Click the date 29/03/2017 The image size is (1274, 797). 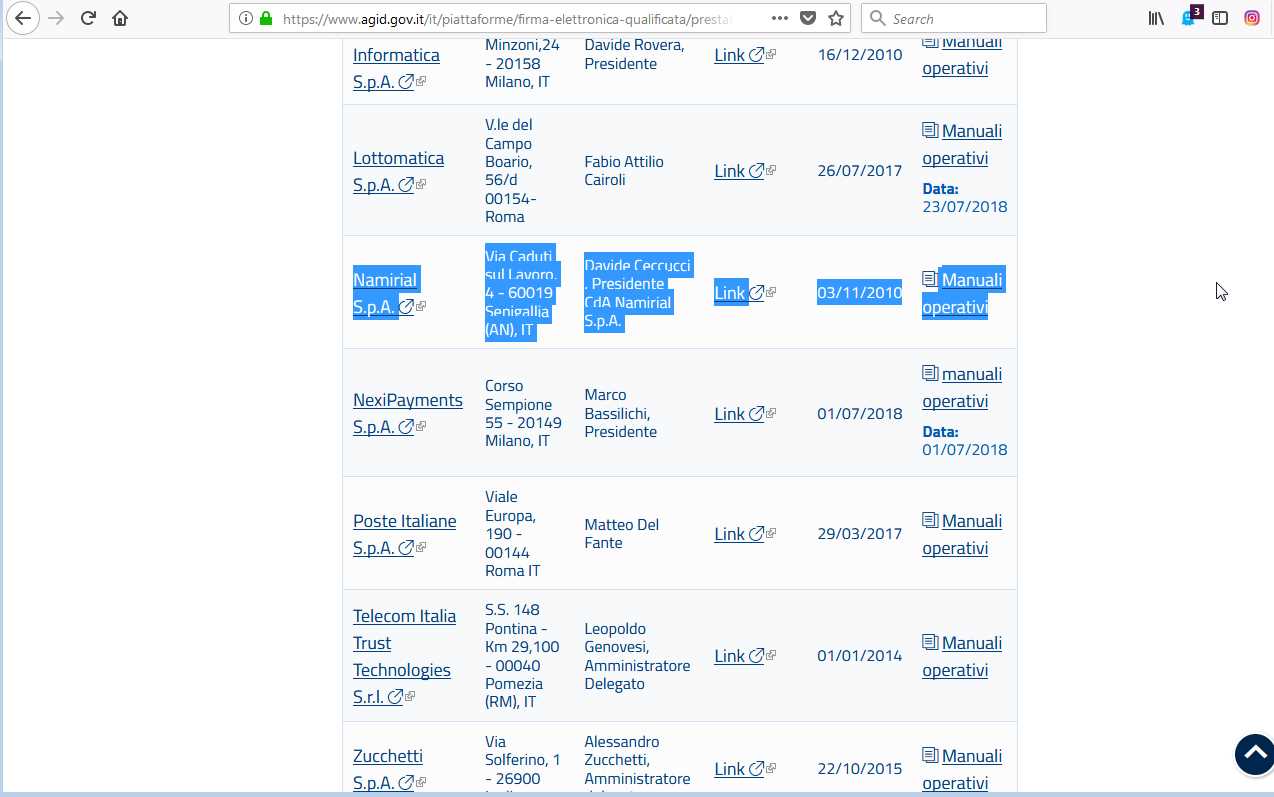coord(860,534)
